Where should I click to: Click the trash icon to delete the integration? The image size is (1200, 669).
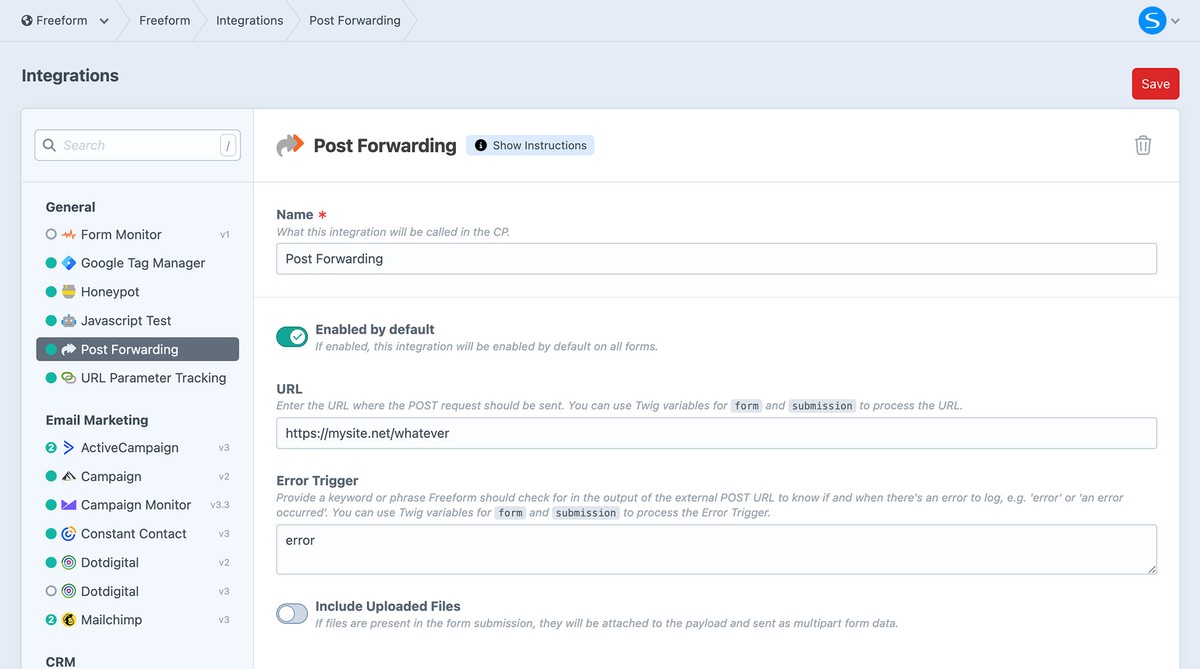(1143, 145)
